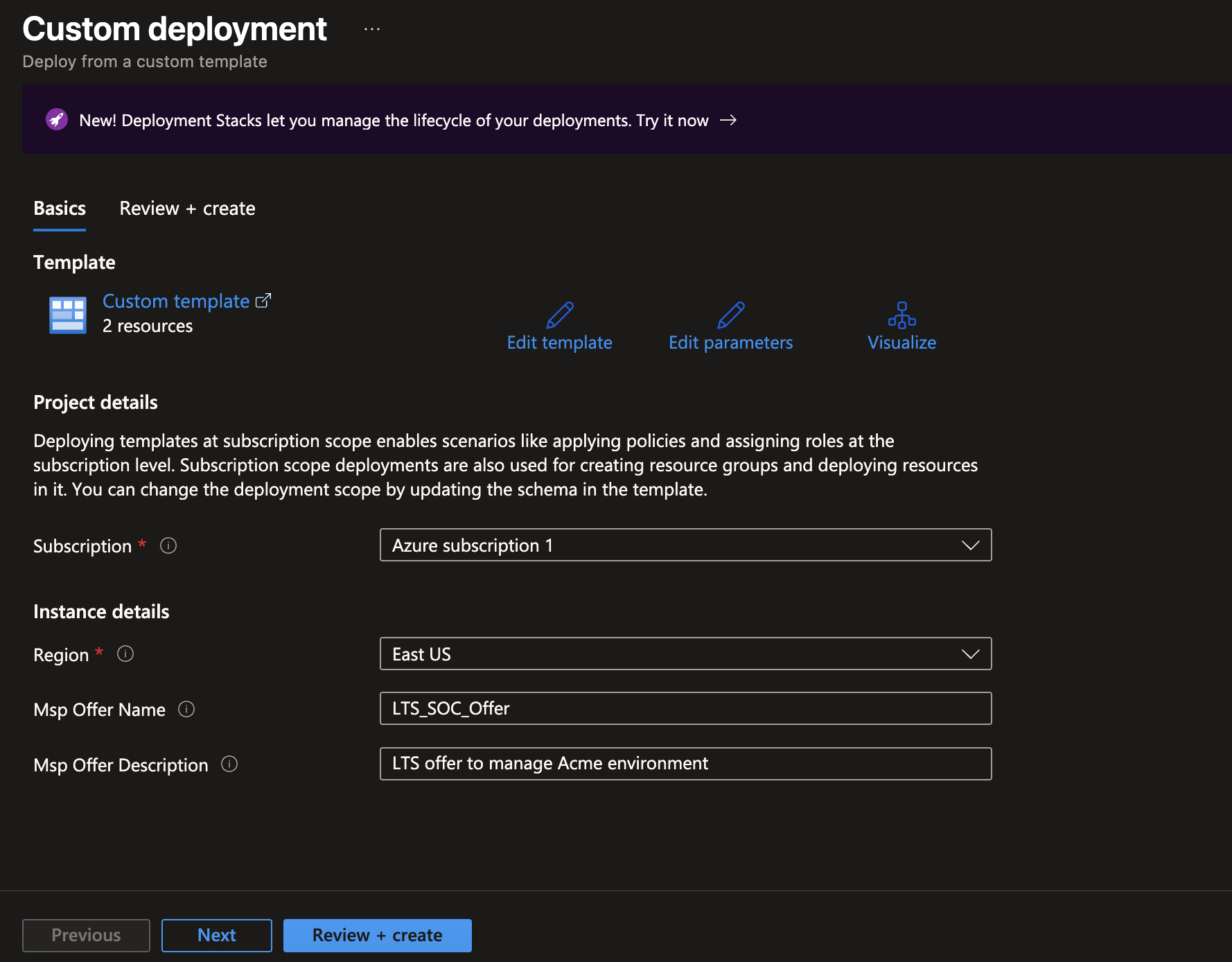The image size is (1232, 962).
Task: Click the Project details heading
Action: click(96, 403)
